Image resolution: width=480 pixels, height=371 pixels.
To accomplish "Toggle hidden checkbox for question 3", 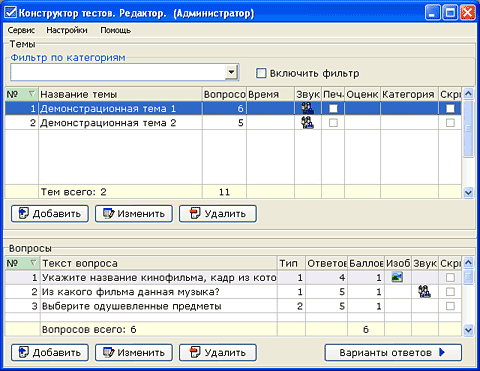I will pyautogui.click(x=450, y=306).
